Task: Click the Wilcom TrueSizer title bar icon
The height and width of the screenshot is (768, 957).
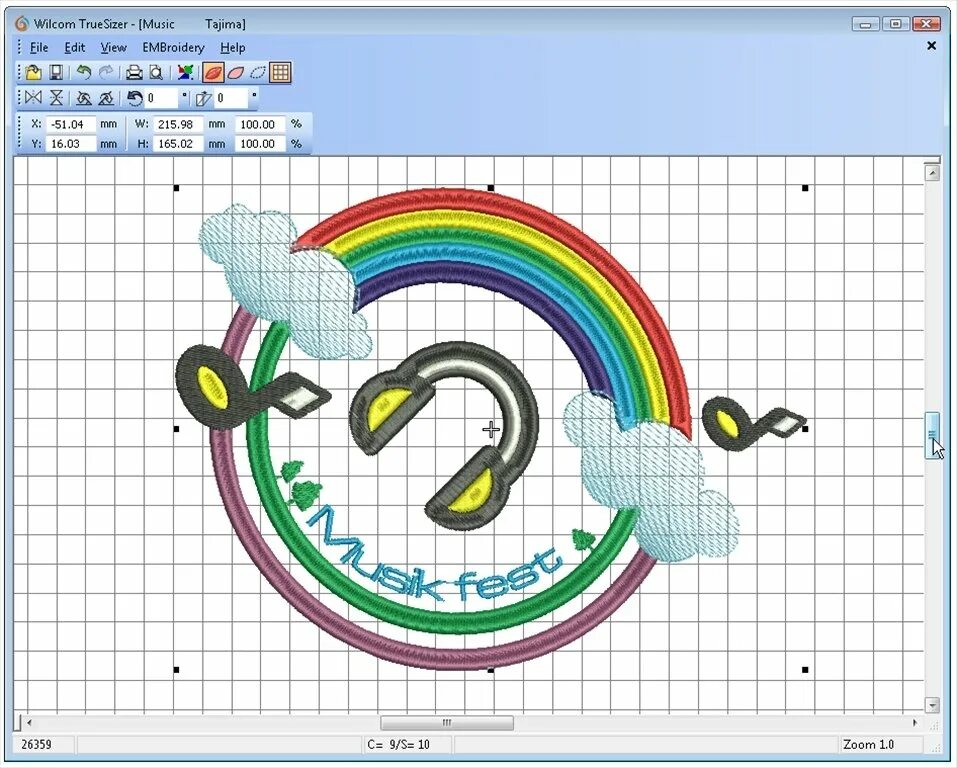Action: [x=22, y=24]
